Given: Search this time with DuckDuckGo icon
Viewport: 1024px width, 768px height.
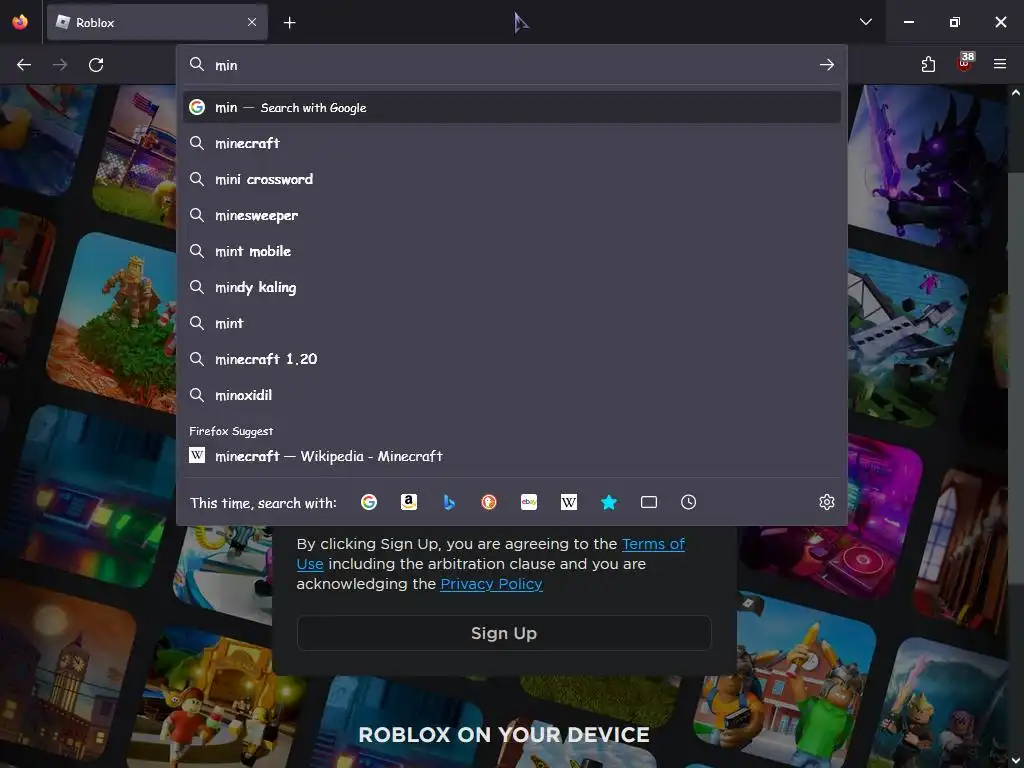Looking at the screenshot, I should (488, 502).
